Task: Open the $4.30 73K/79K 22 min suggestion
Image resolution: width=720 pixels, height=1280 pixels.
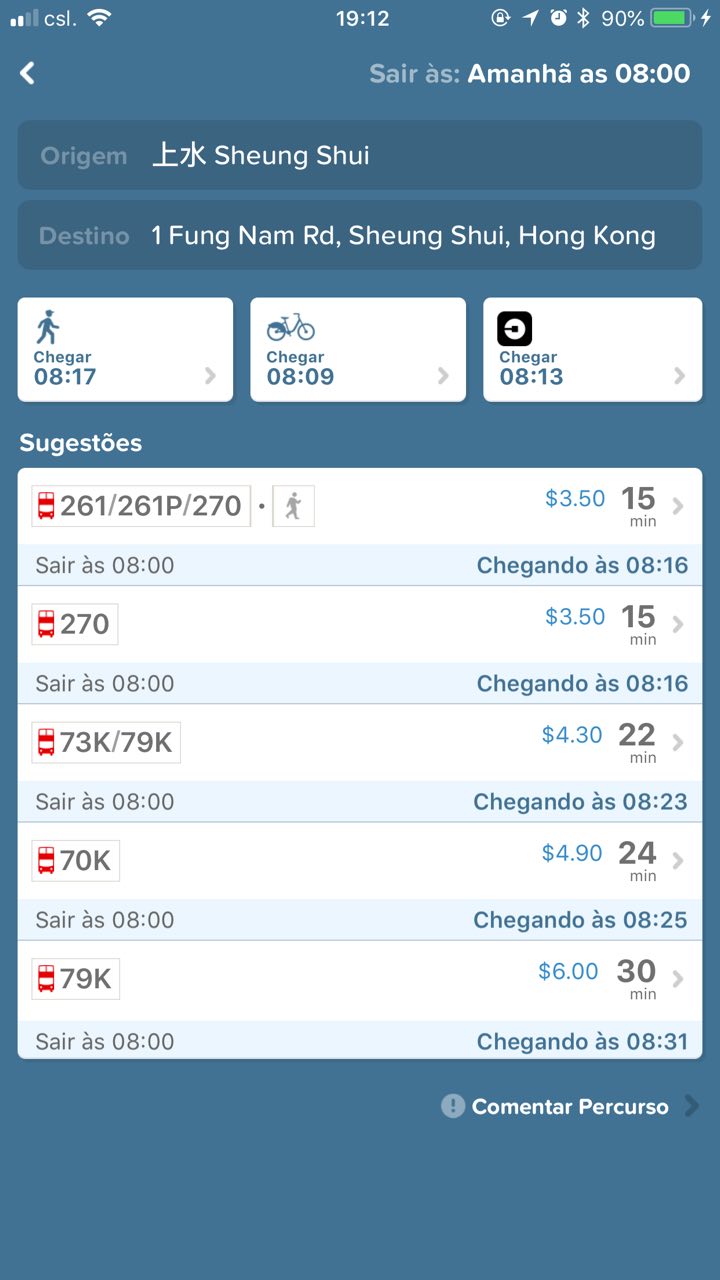Action: click(360, 742)
